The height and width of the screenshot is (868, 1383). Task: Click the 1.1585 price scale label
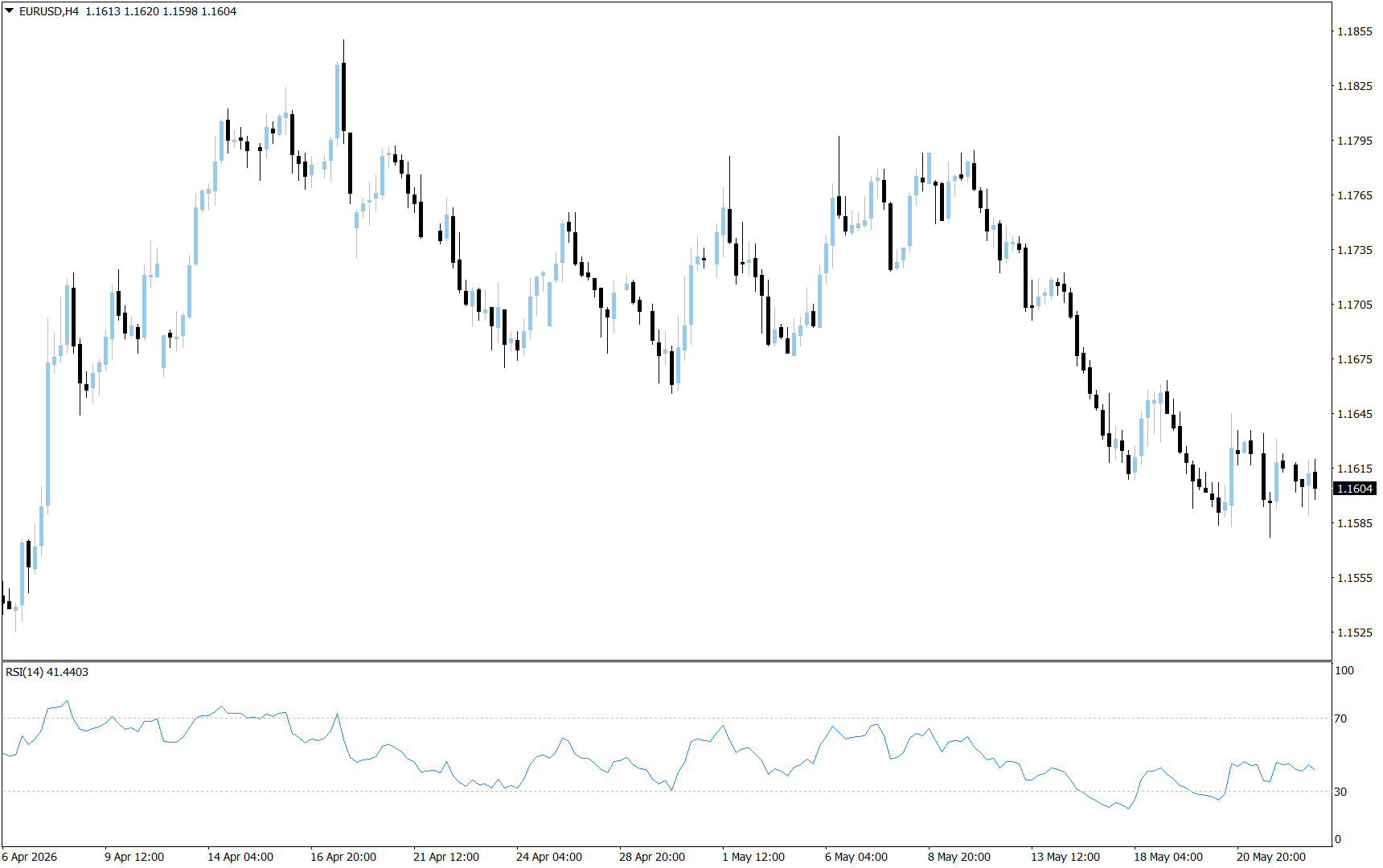click(1355, 523)
